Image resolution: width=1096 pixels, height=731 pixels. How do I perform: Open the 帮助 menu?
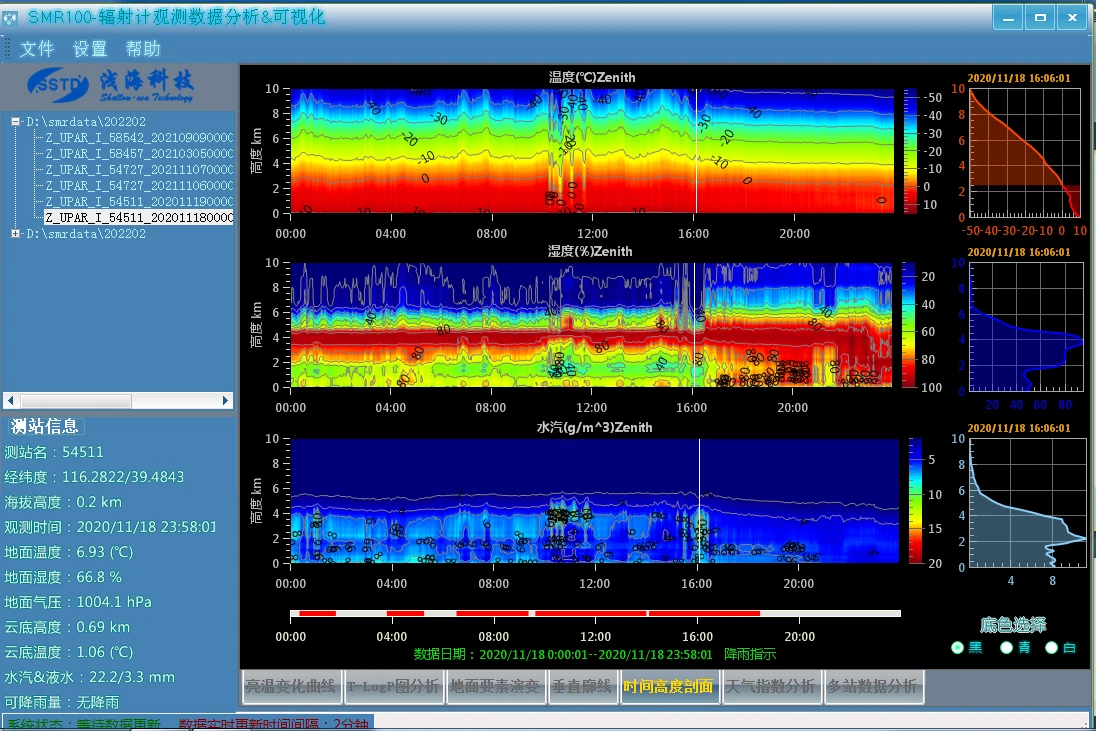[x=143, y=49]
